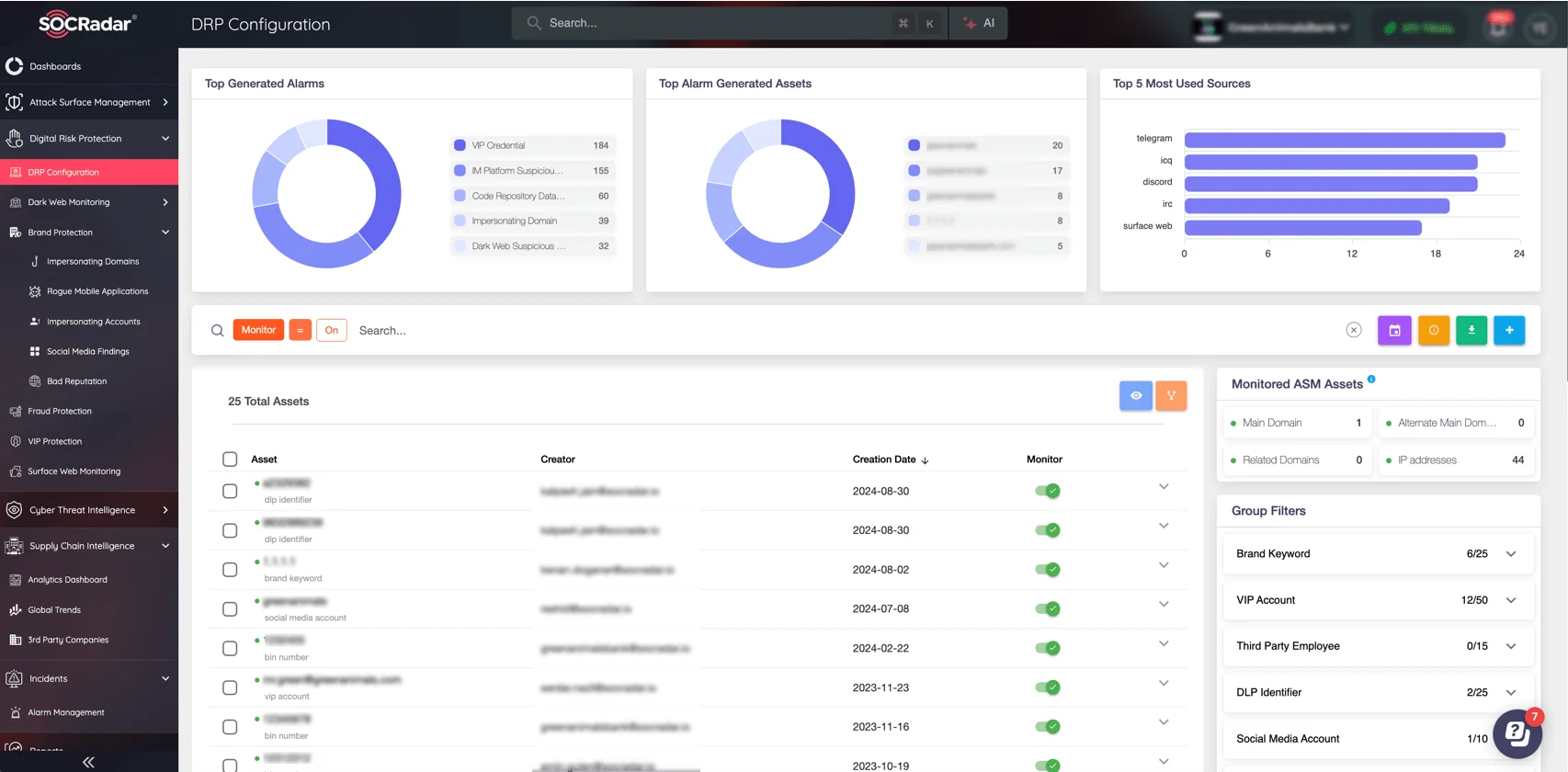The width and height of the screenshot is (1568, 772).
Task: Click the telegram bar in sources chart
Action: pos(1345,140)
